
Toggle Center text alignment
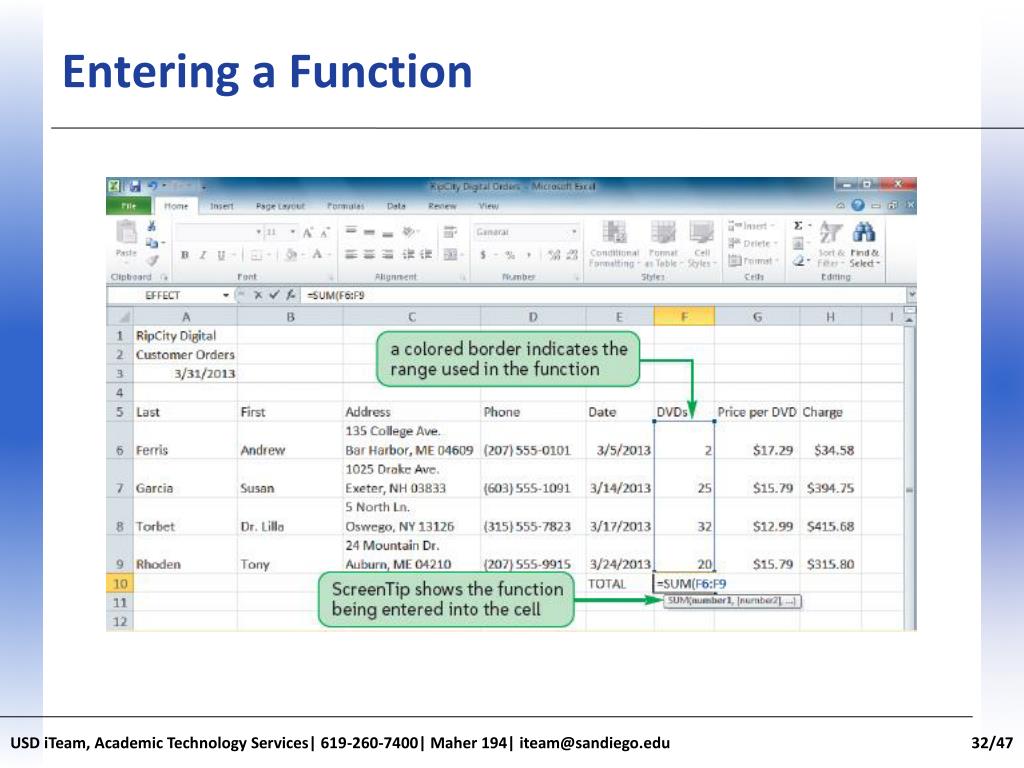(370, 255)
